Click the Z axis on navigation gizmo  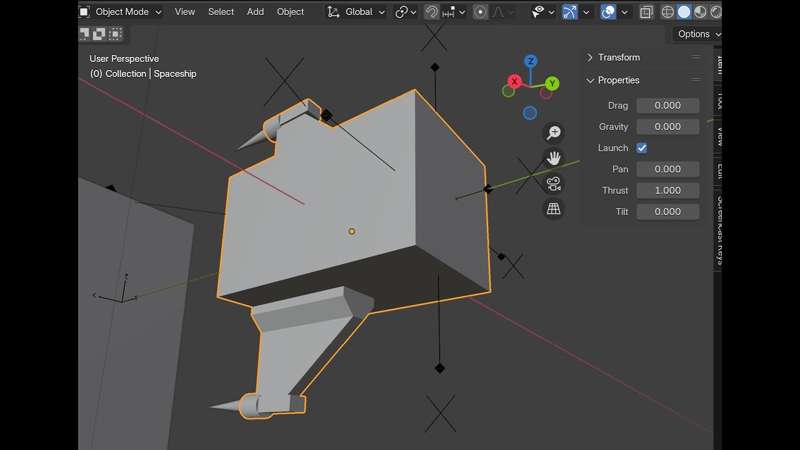coord(531,61)
